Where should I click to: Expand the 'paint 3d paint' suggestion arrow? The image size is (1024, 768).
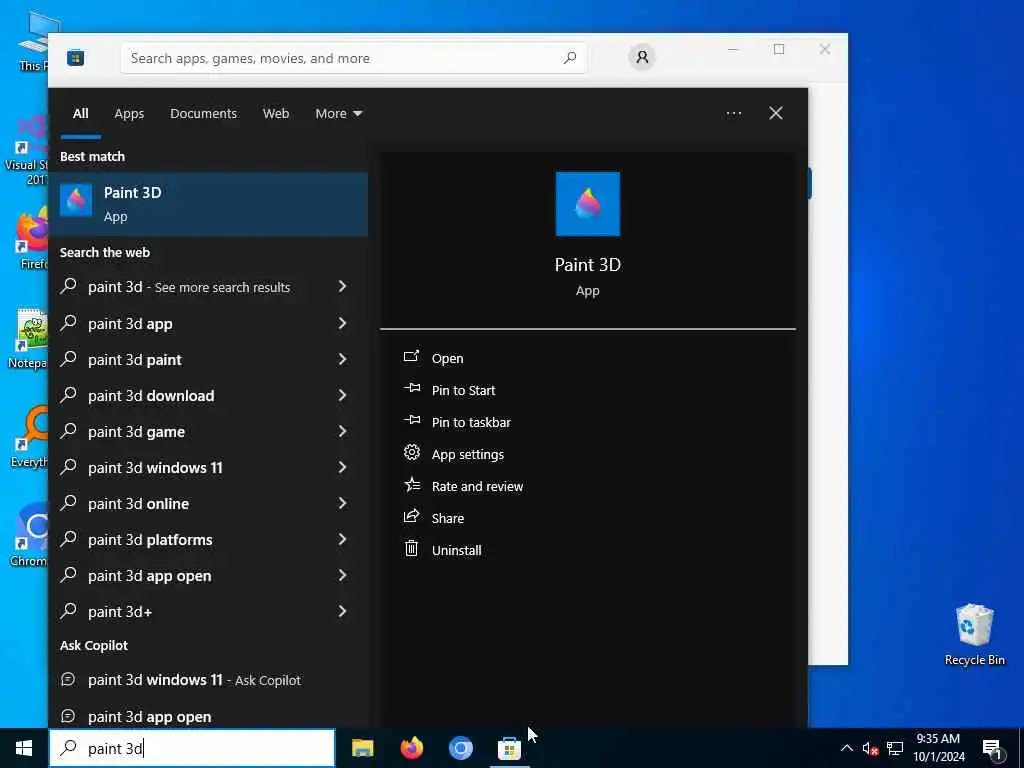coord(342,359)
